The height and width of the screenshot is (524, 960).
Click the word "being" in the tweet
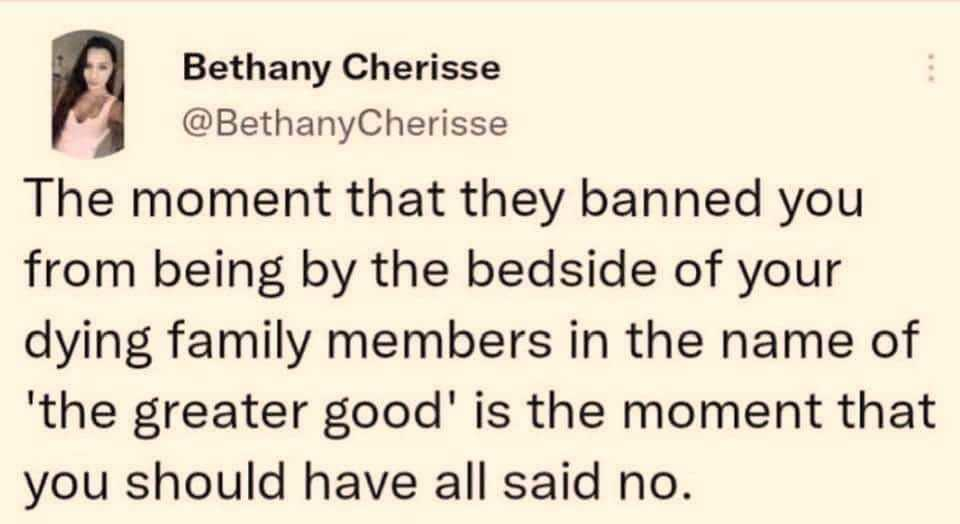tap(217, 271)
